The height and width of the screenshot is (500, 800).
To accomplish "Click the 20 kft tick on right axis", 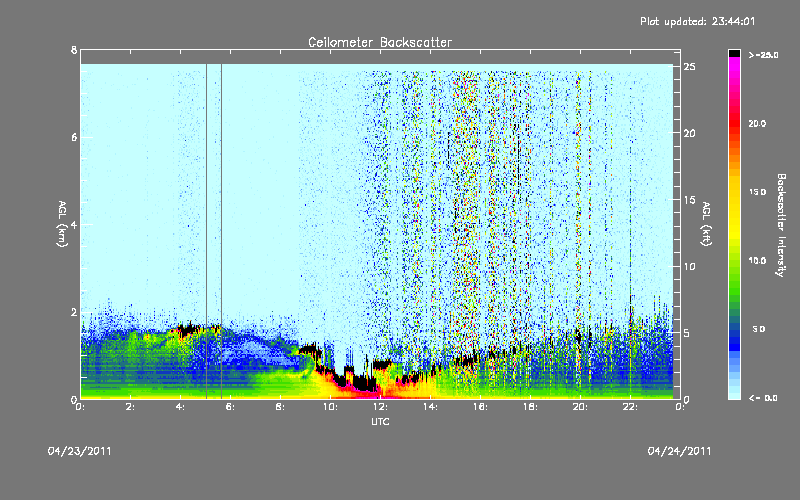I will click(689, 133).
